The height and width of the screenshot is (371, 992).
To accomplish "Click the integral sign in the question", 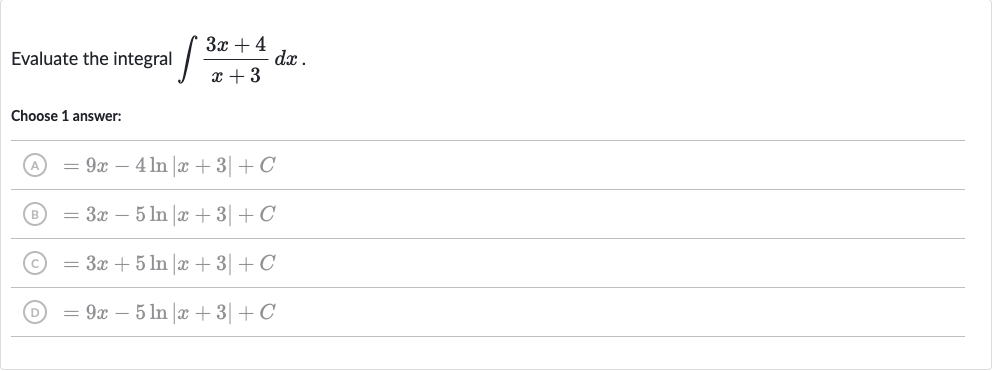I will coord(187,60).
